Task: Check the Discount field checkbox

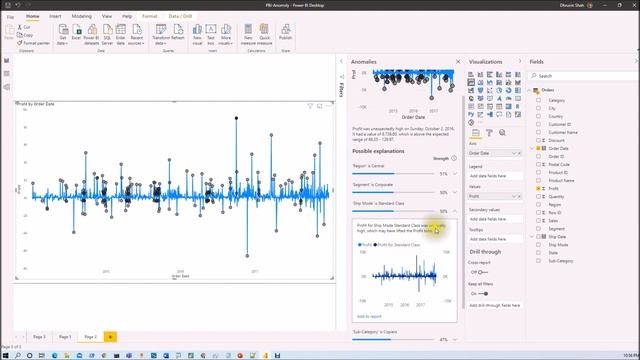Action: click(x=538, y=140)
